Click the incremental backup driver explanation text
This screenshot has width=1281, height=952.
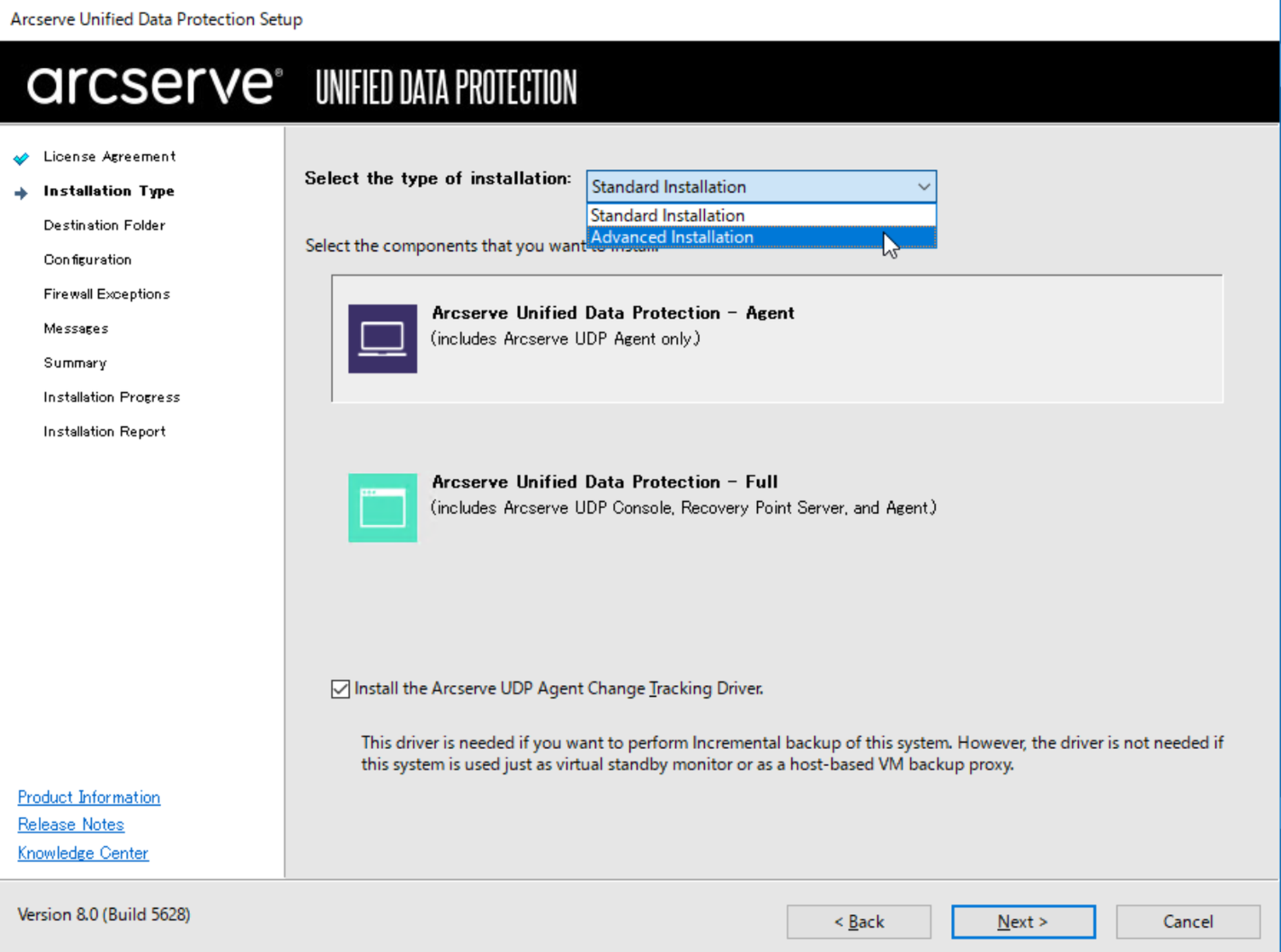pos(792,753)
